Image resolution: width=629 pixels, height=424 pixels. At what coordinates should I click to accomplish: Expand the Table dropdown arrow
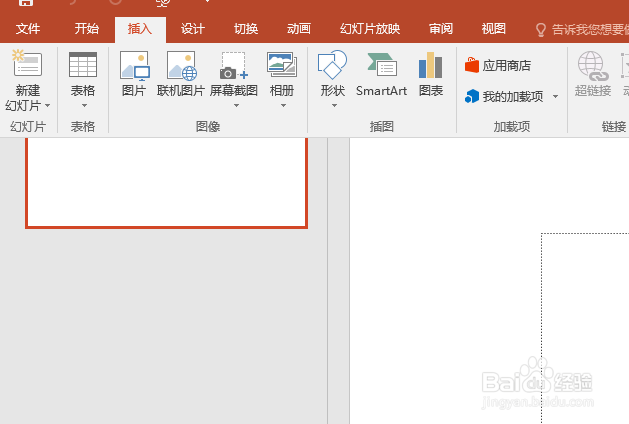coord(84,105)
